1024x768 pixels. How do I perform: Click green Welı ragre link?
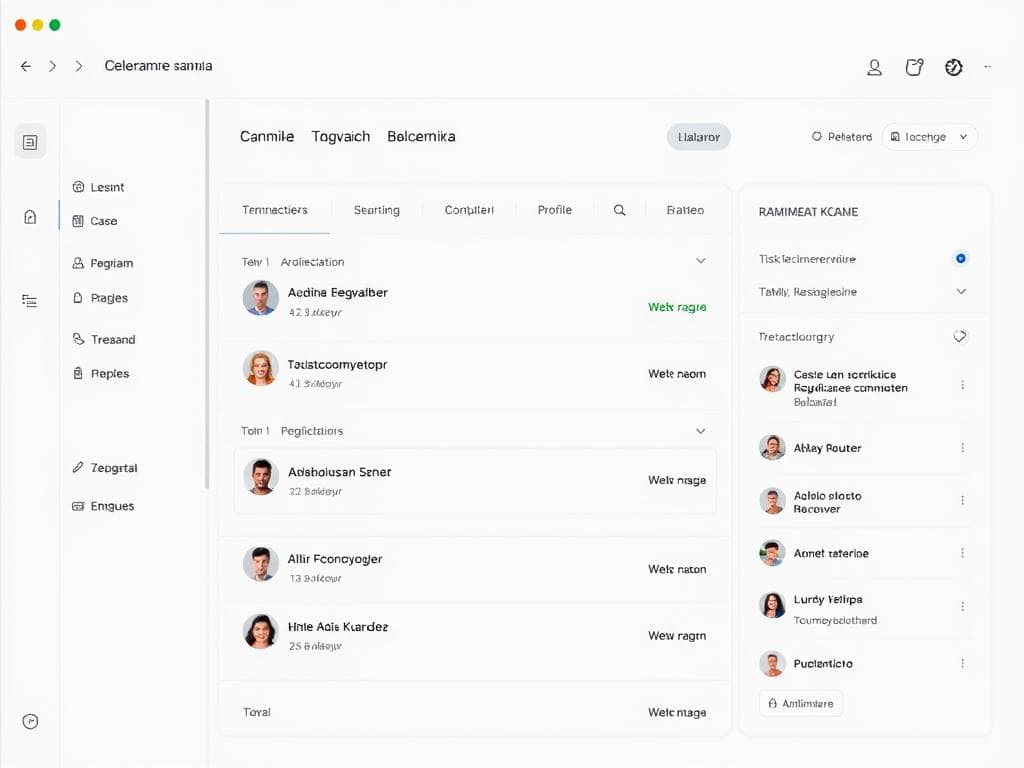click(x=677, y=307)
